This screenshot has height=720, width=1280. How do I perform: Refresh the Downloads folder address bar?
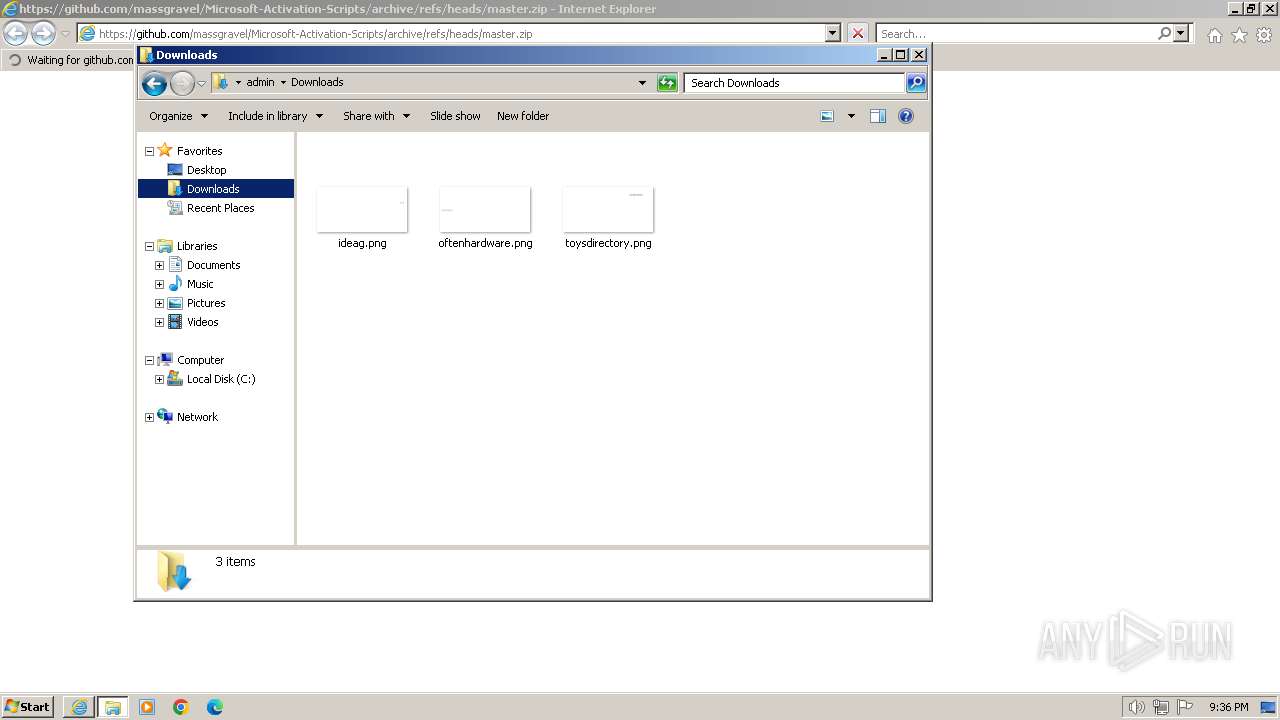pos(667,83)
